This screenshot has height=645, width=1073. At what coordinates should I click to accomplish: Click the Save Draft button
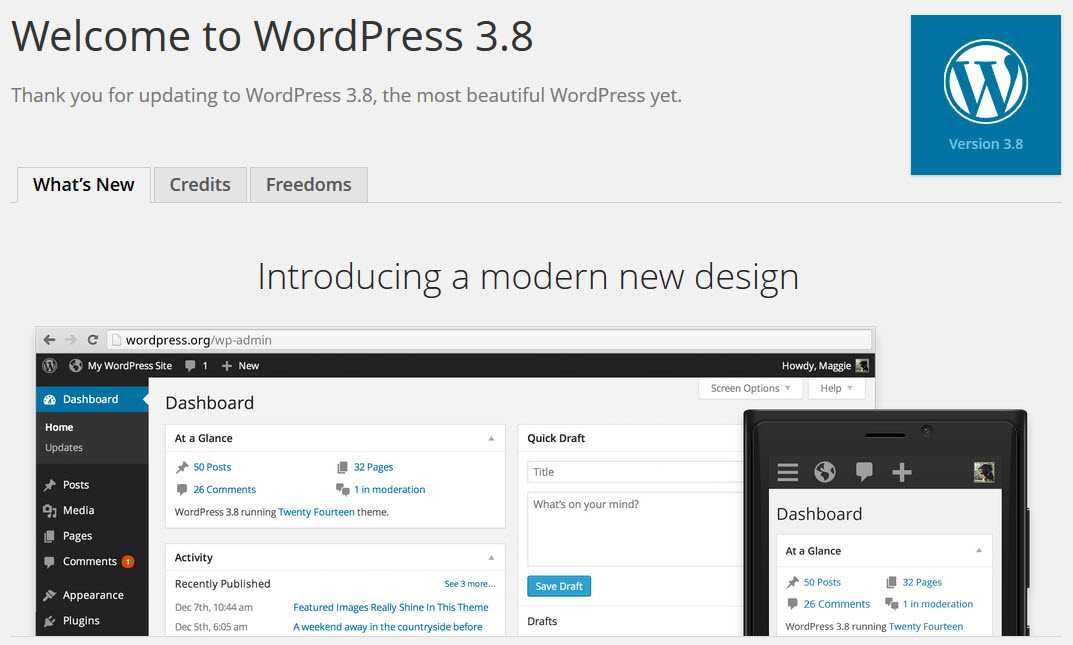559,586
